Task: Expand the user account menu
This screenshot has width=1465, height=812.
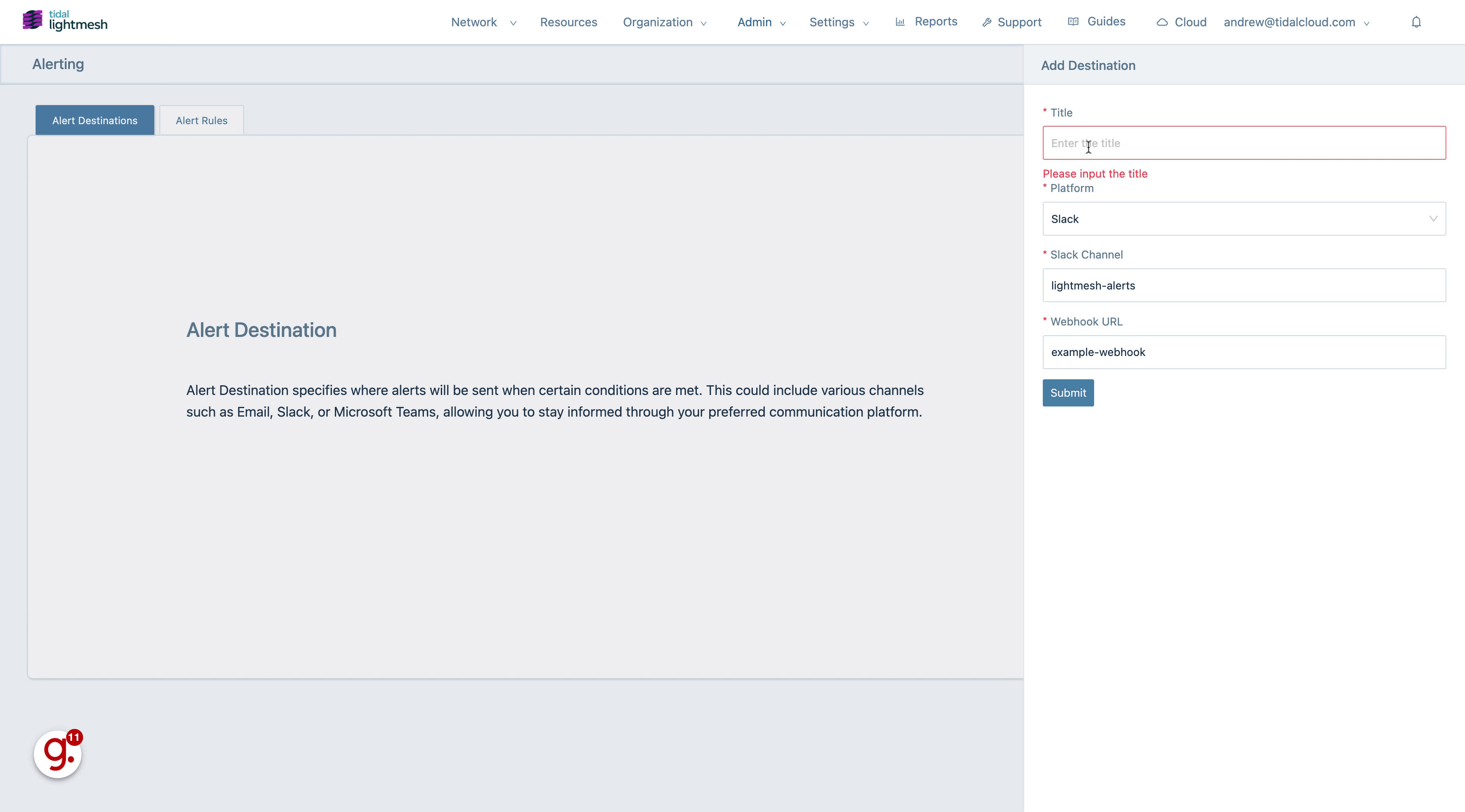Action: point(1294,21)
